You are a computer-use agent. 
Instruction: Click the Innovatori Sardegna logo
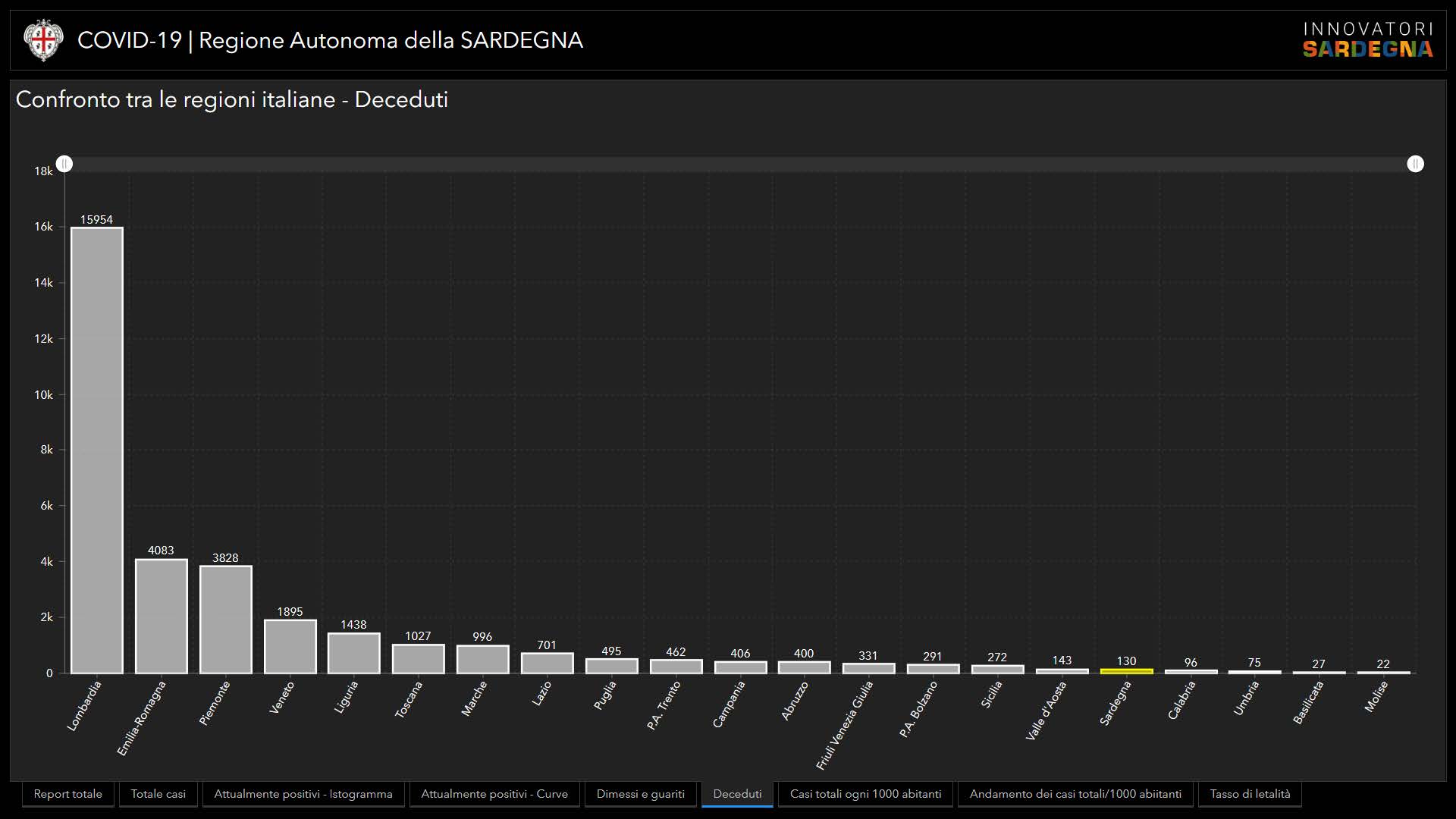tap(1367, 40)
